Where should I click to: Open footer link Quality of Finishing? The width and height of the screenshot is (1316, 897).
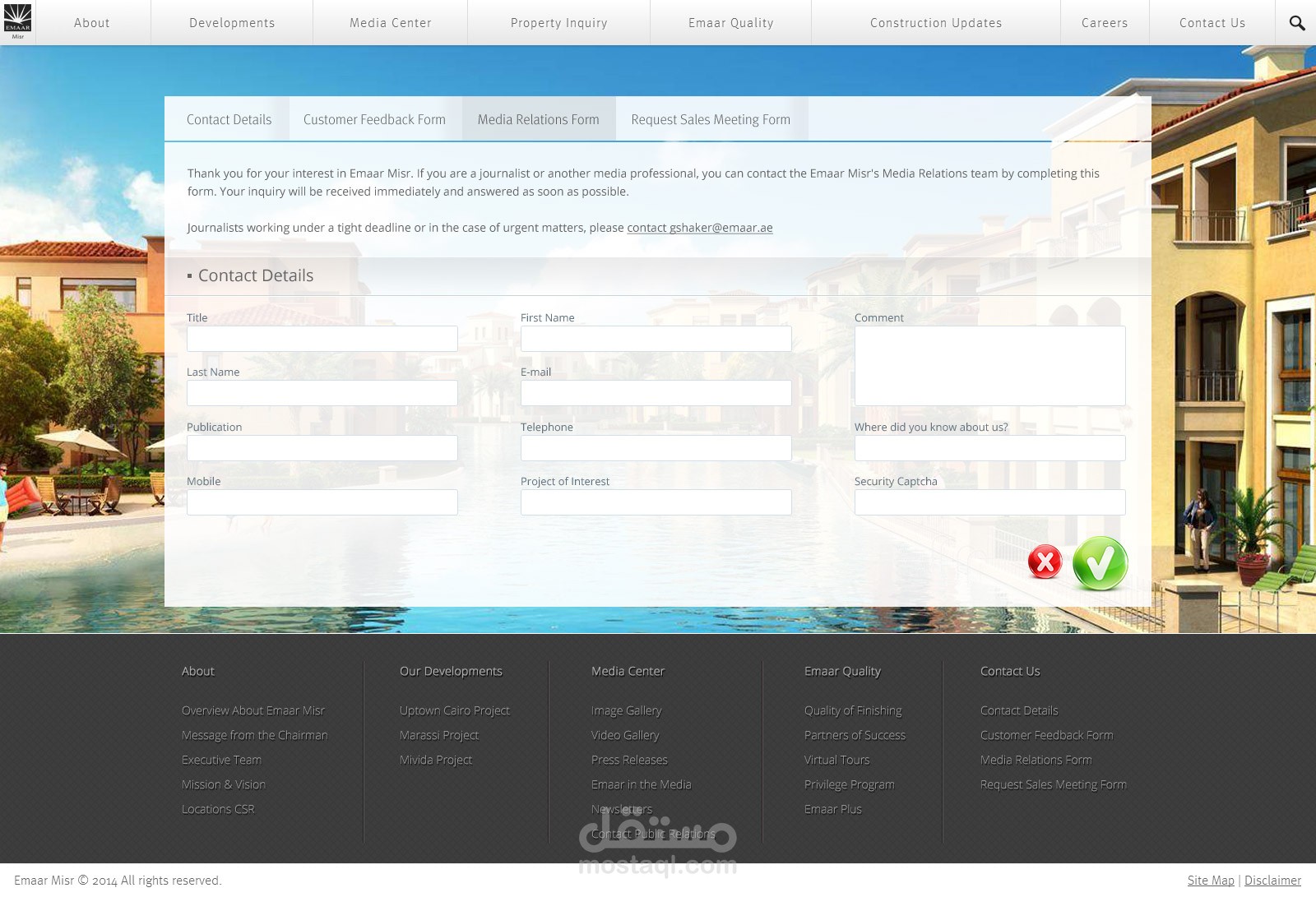(854, 710)
